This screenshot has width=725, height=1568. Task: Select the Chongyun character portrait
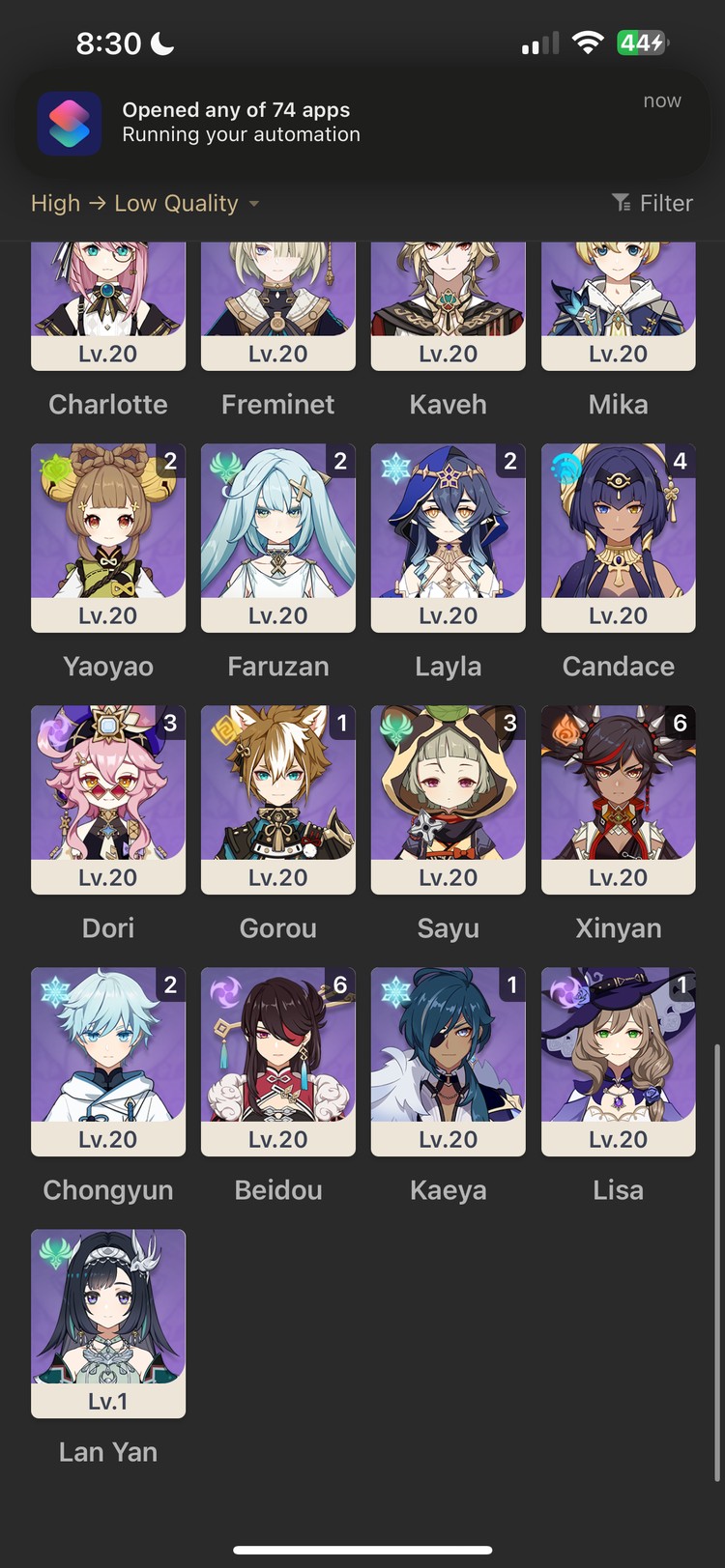[x=108, y=1062]
